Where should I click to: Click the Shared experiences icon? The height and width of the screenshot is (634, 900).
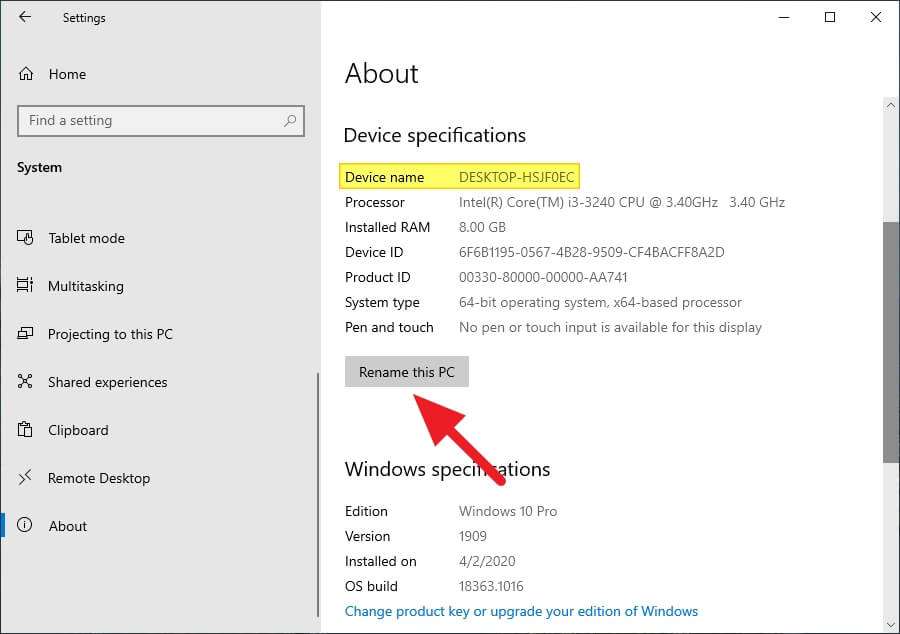click(25, 382)
